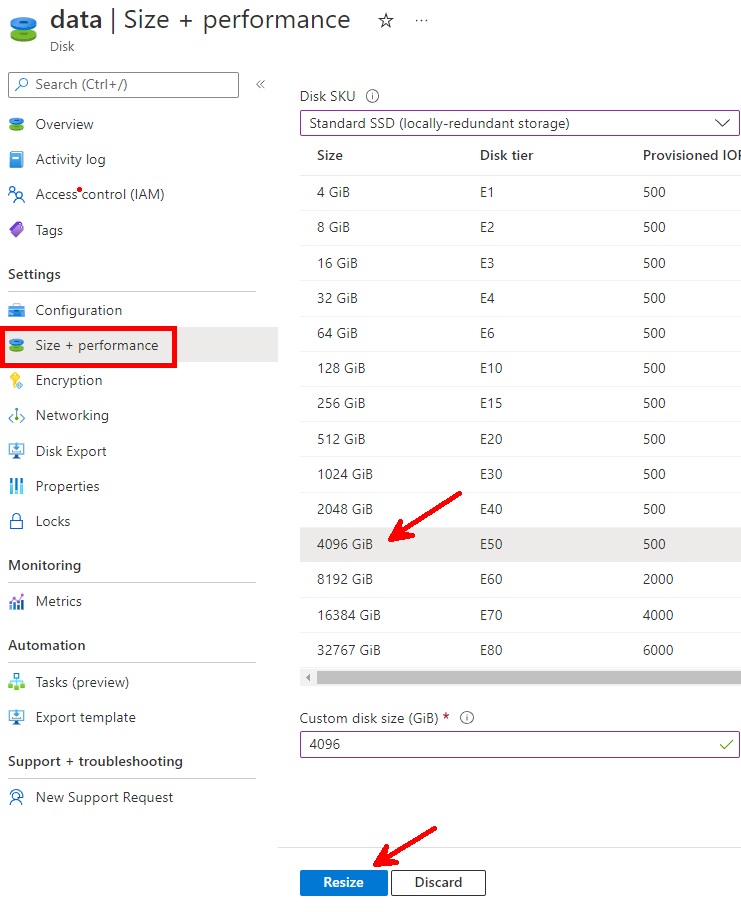Open Overview menu item

coord(64,124)
